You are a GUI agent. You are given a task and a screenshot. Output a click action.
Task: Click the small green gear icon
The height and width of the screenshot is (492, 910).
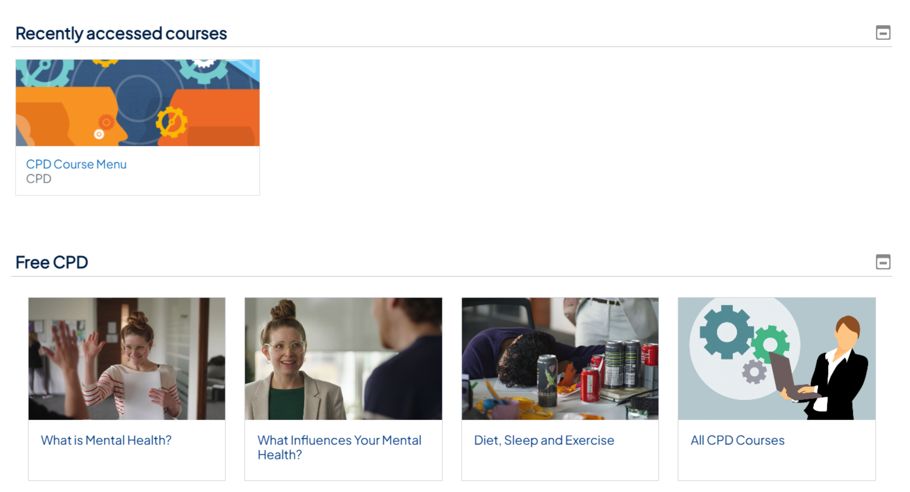coord(770,344)
